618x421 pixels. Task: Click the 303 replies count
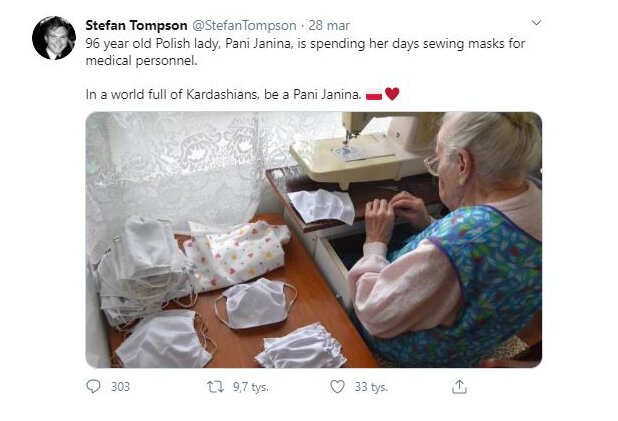click(x=120, y=386)
